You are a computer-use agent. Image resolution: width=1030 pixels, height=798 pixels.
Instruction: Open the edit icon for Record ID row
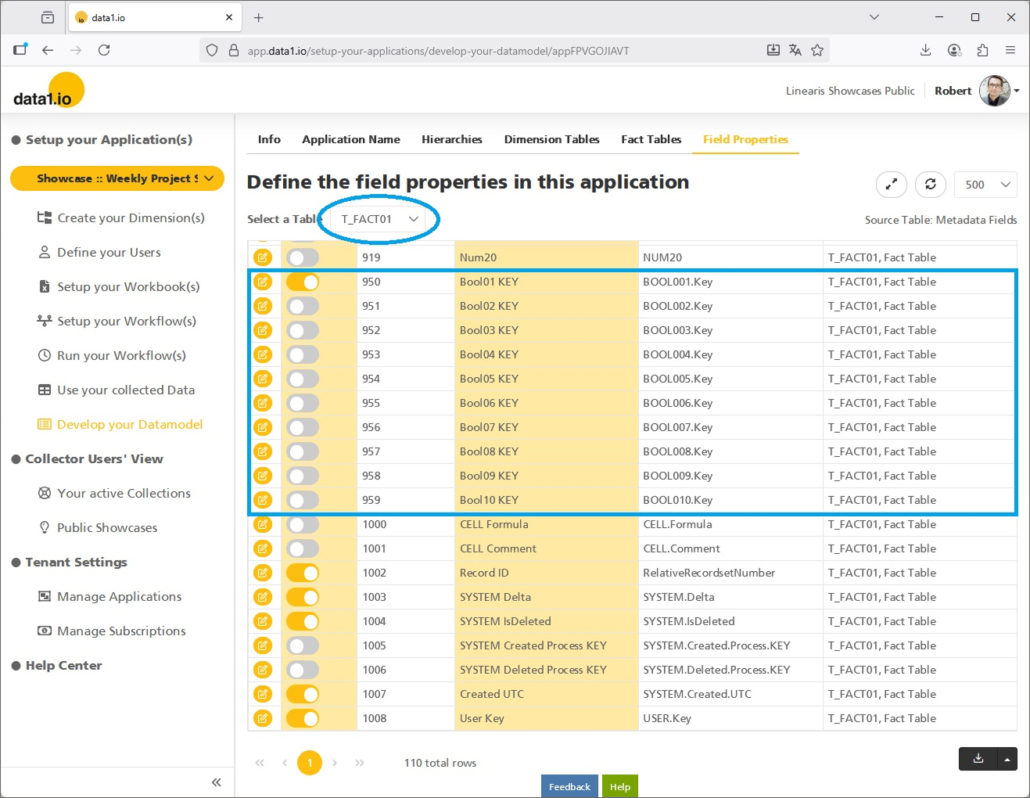262,573
